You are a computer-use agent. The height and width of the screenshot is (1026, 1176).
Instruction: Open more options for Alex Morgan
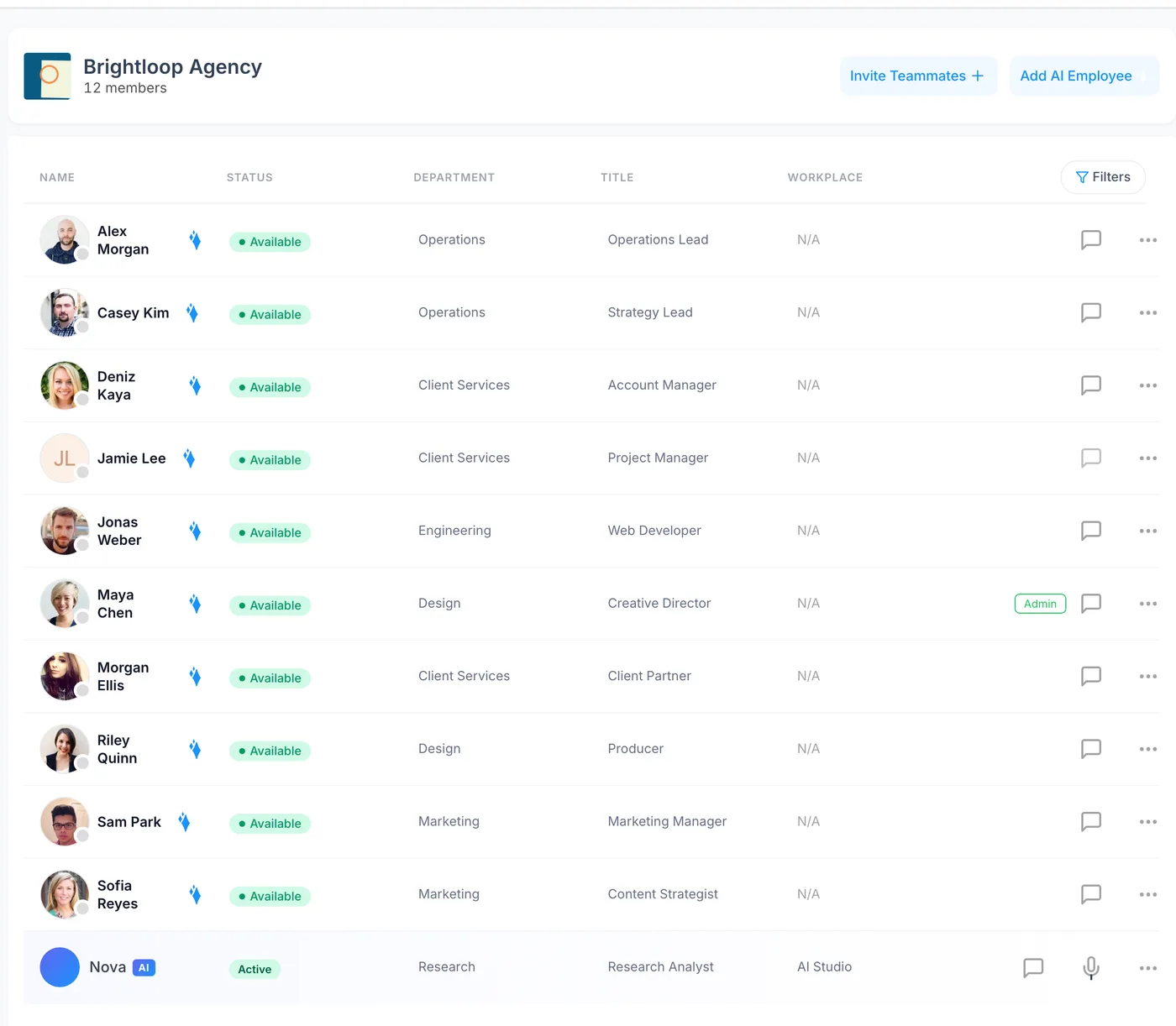coord(1148,240)
